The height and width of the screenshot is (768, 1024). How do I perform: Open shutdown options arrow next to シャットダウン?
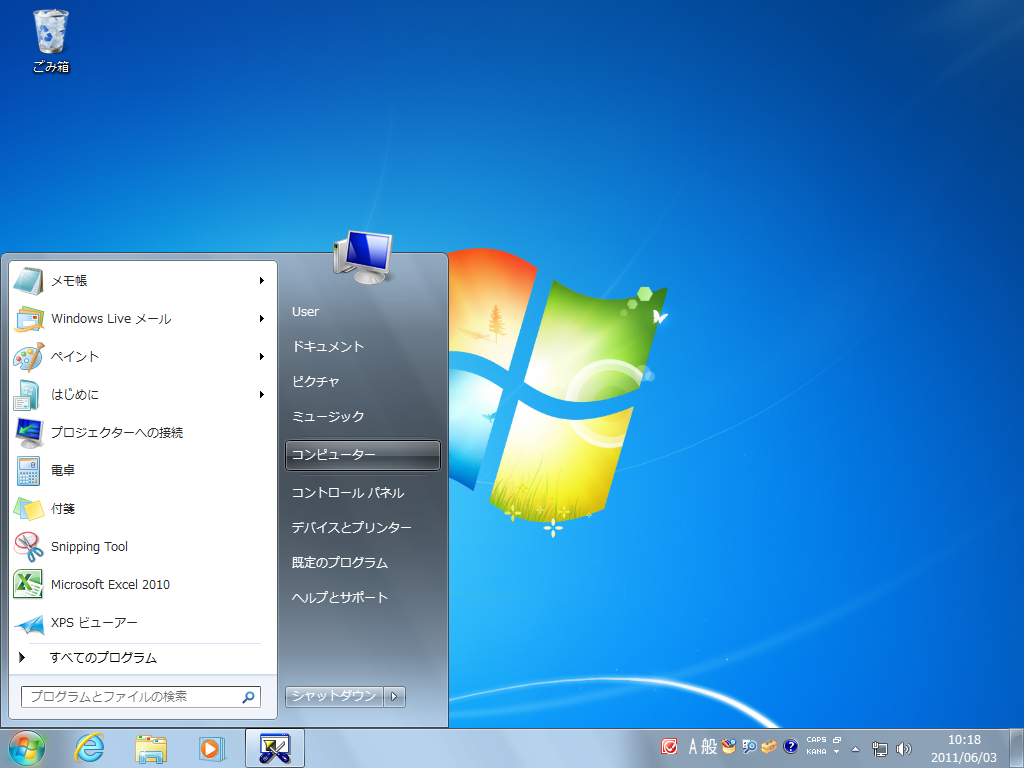[394, 696]
